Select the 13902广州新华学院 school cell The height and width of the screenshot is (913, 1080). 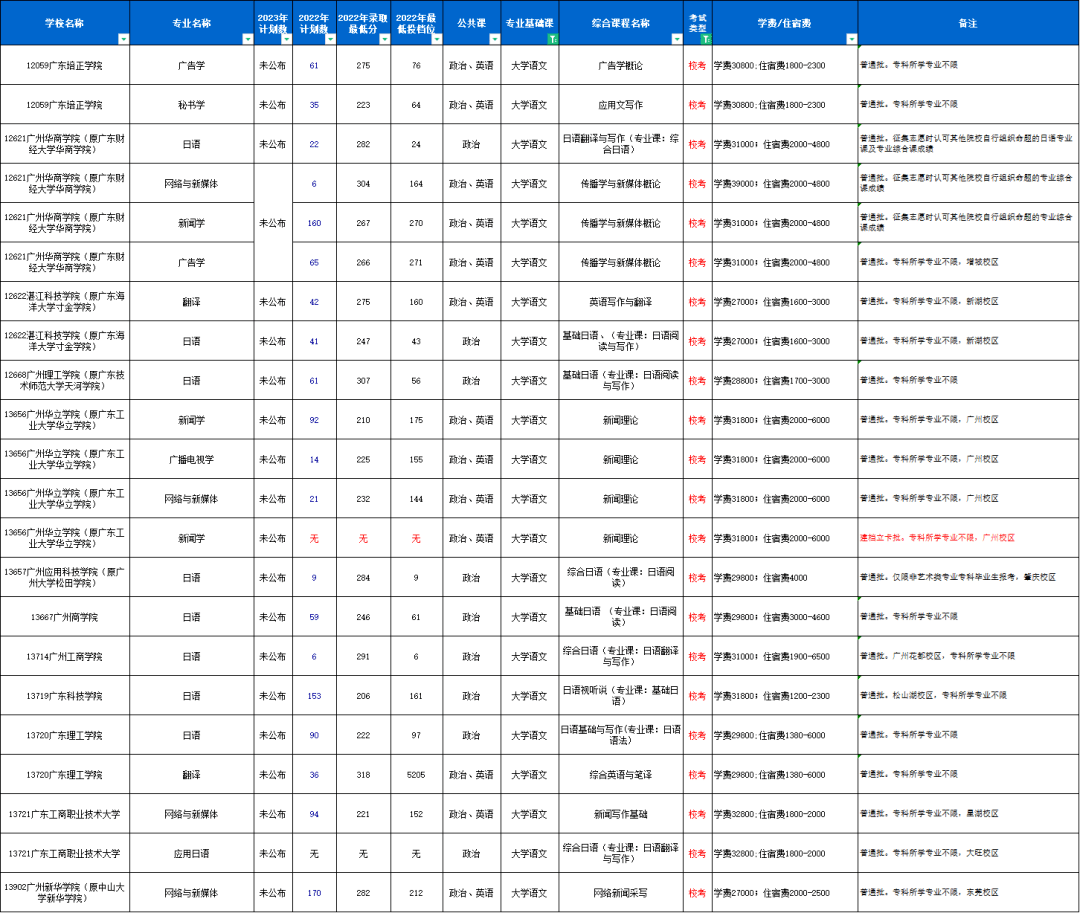(65, 892)
